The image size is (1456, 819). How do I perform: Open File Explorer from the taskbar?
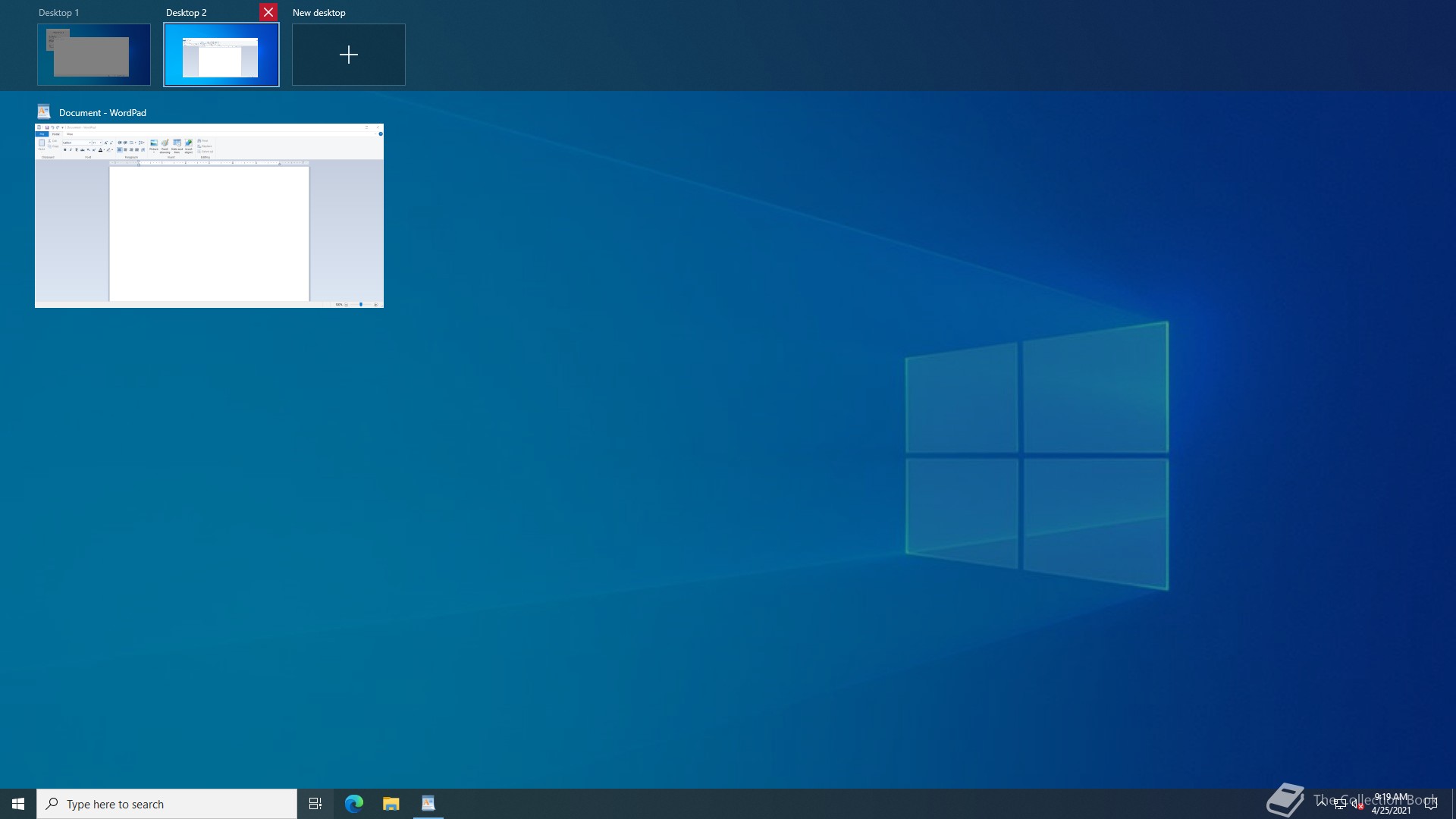coord(391,804)
